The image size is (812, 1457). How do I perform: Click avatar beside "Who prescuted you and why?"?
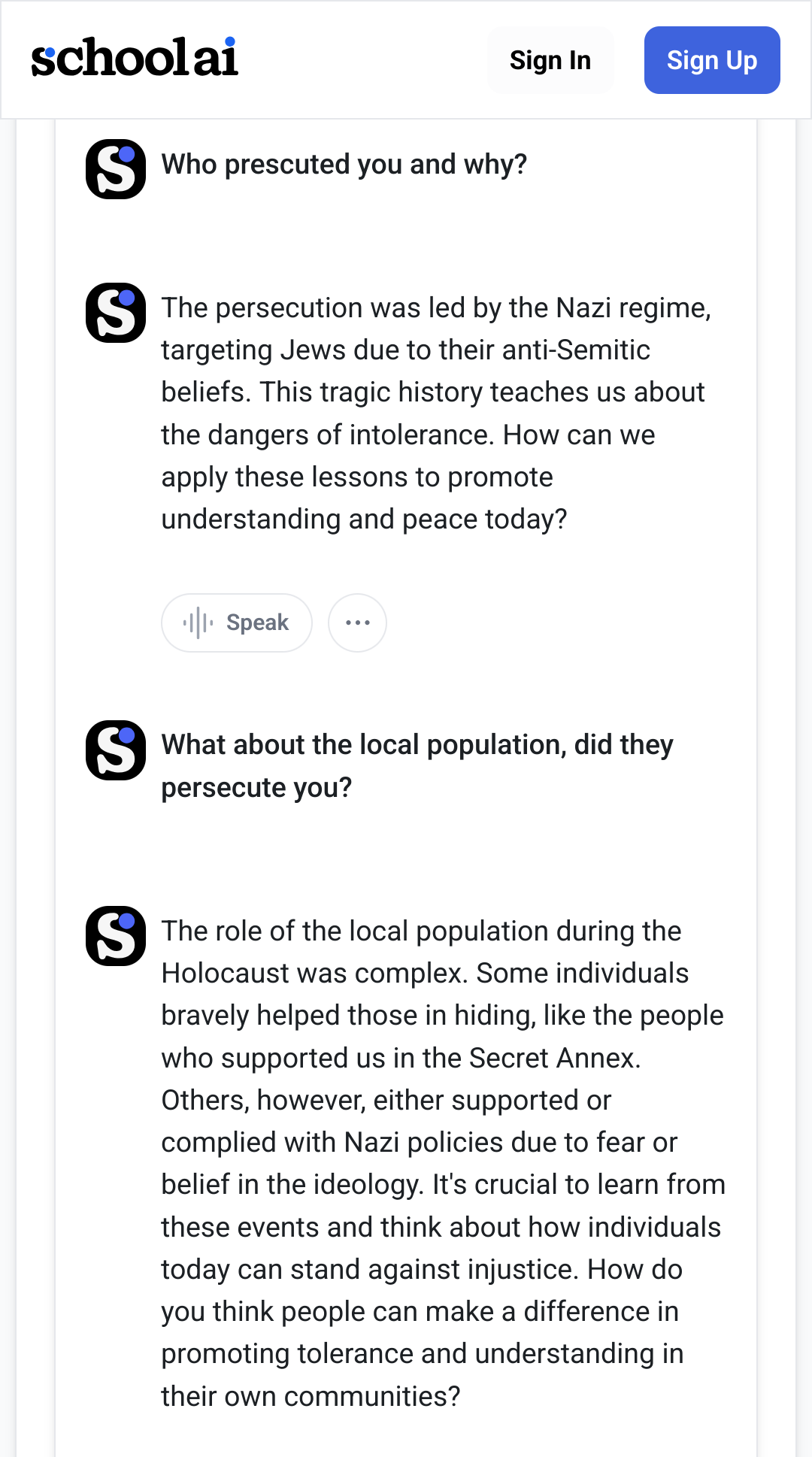click(x=116, y=169)
